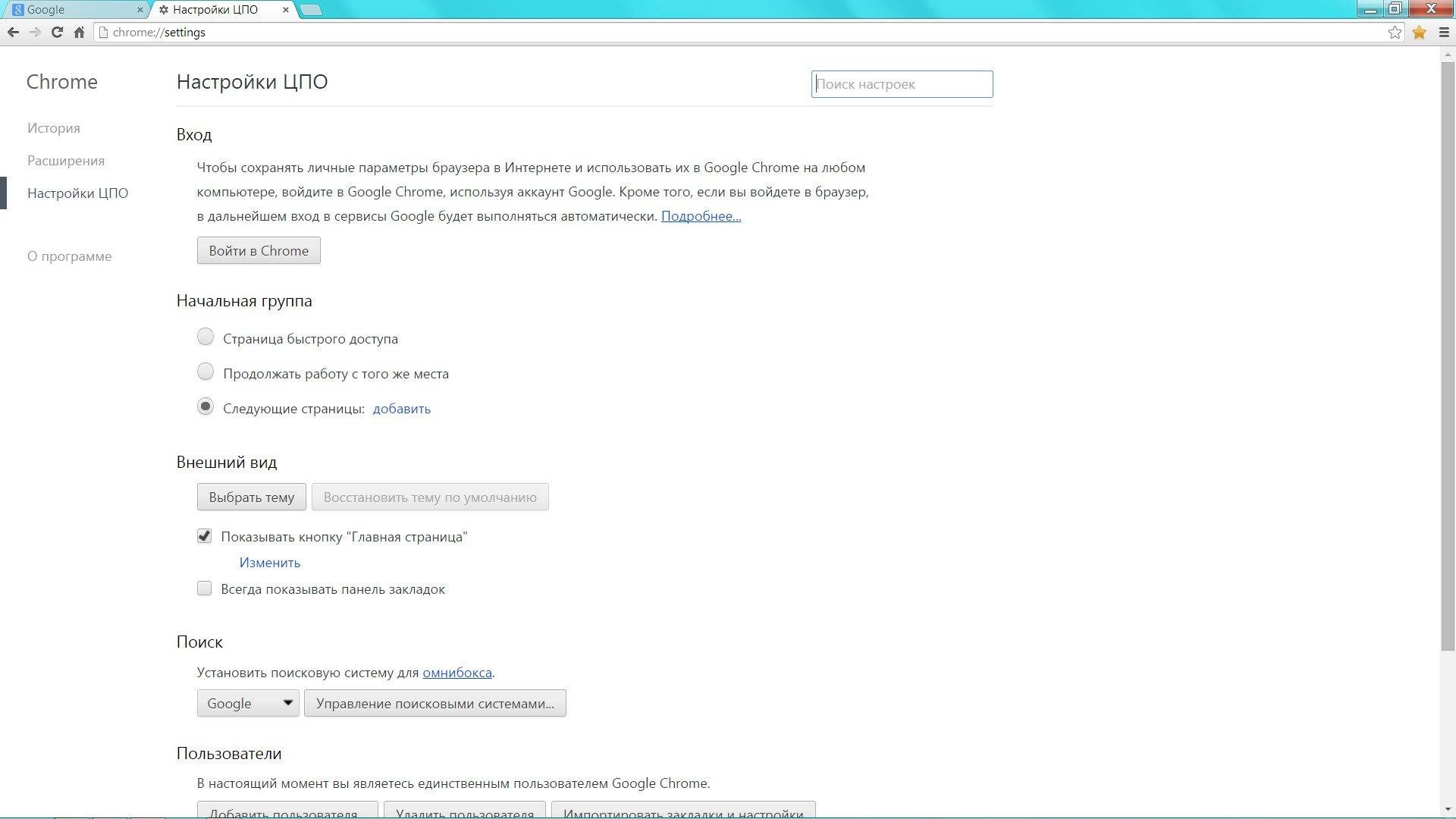Open the омнибокса link

click(457, 672)
